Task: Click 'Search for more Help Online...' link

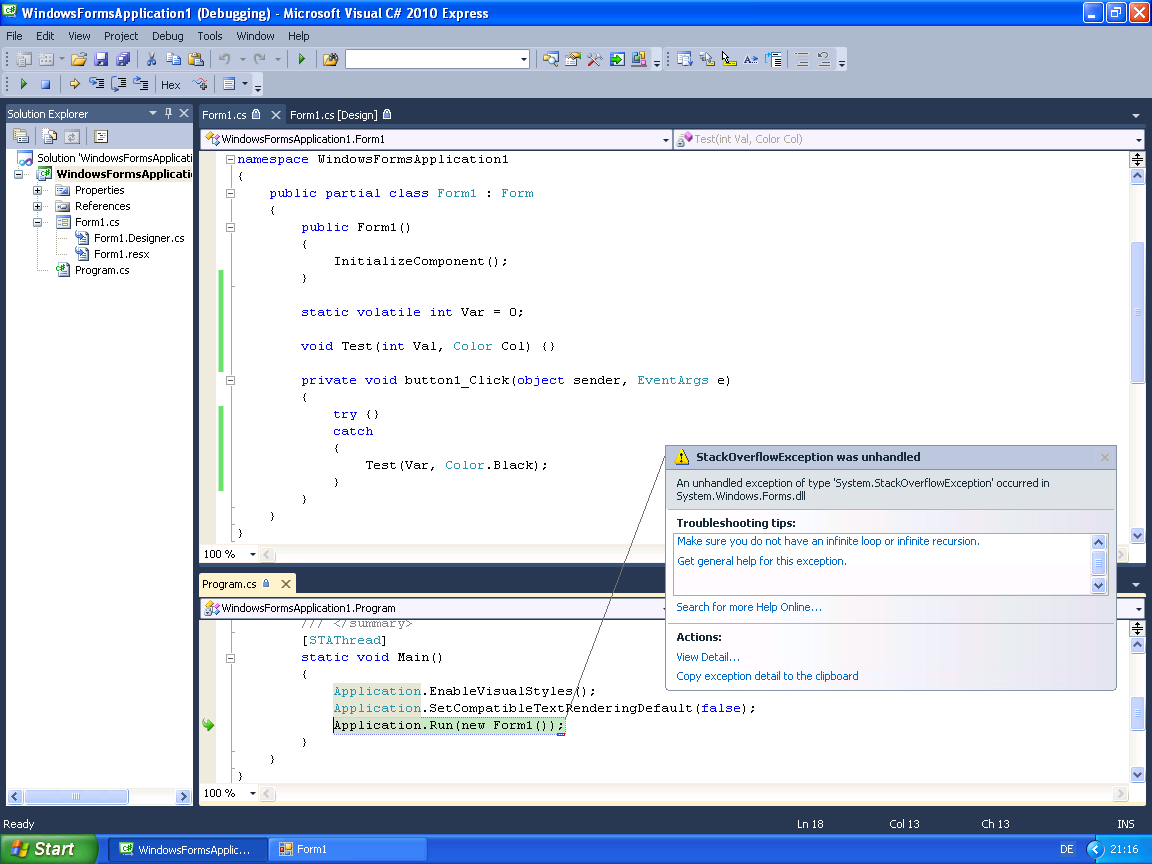Action: pyautogui.click(x=749, y=607)
